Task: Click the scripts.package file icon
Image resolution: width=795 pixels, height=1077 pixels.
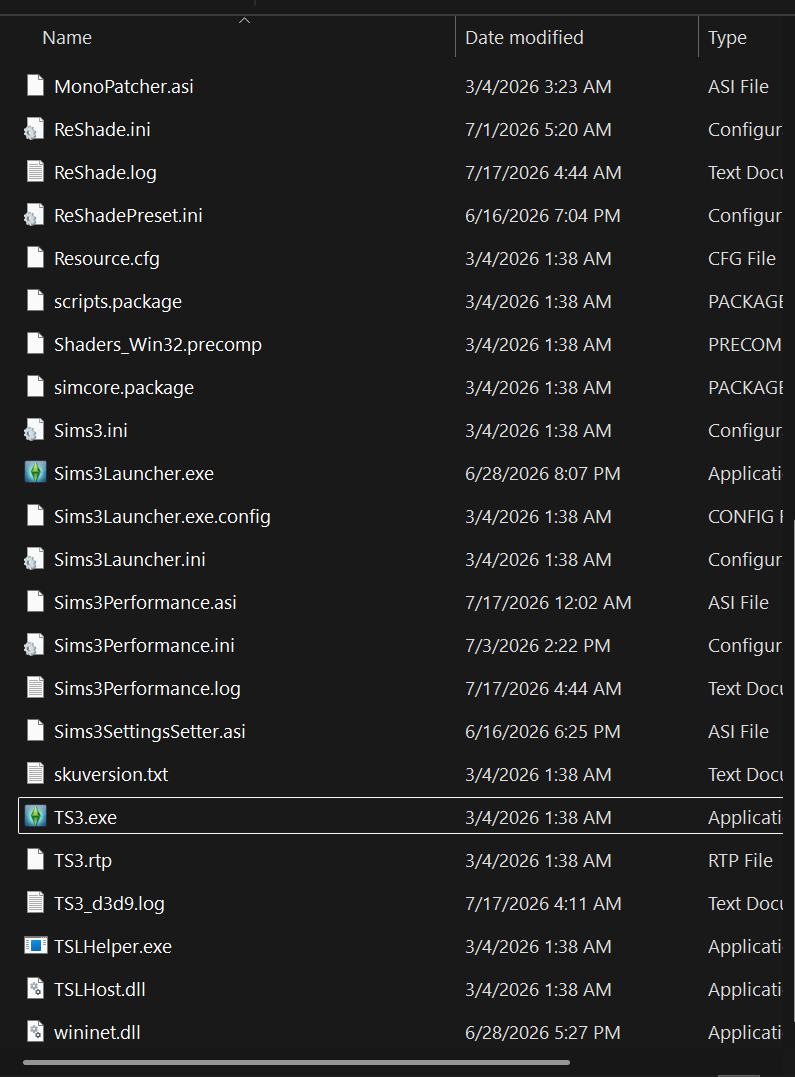Action: click(35, 301)
